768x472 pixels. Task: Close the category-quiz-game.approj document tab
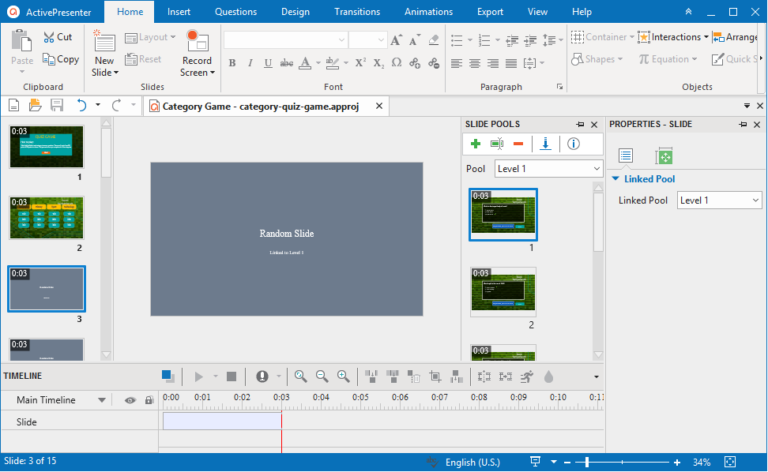point(379,106)
